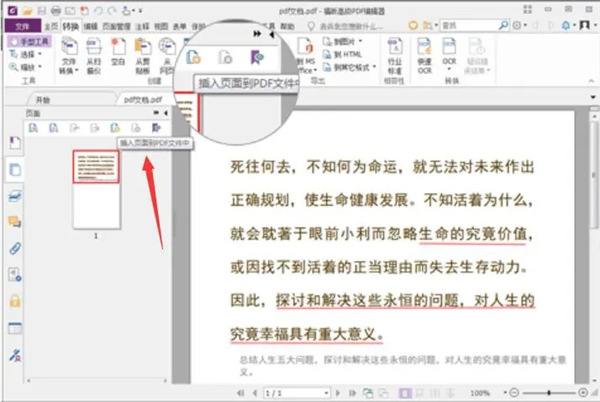Open the zoom percentage dropdown arrow
The height and width of the screenshot is (402, 600).
pos(503,392)
